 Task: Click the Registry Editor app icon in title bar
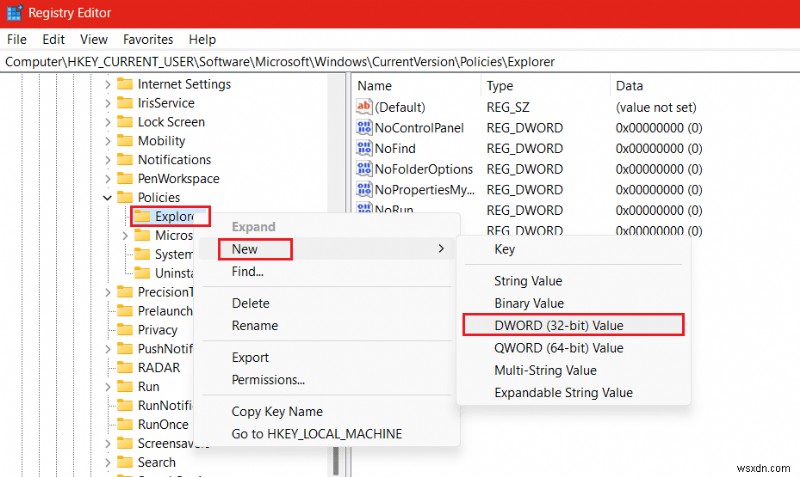click(14, 13)
